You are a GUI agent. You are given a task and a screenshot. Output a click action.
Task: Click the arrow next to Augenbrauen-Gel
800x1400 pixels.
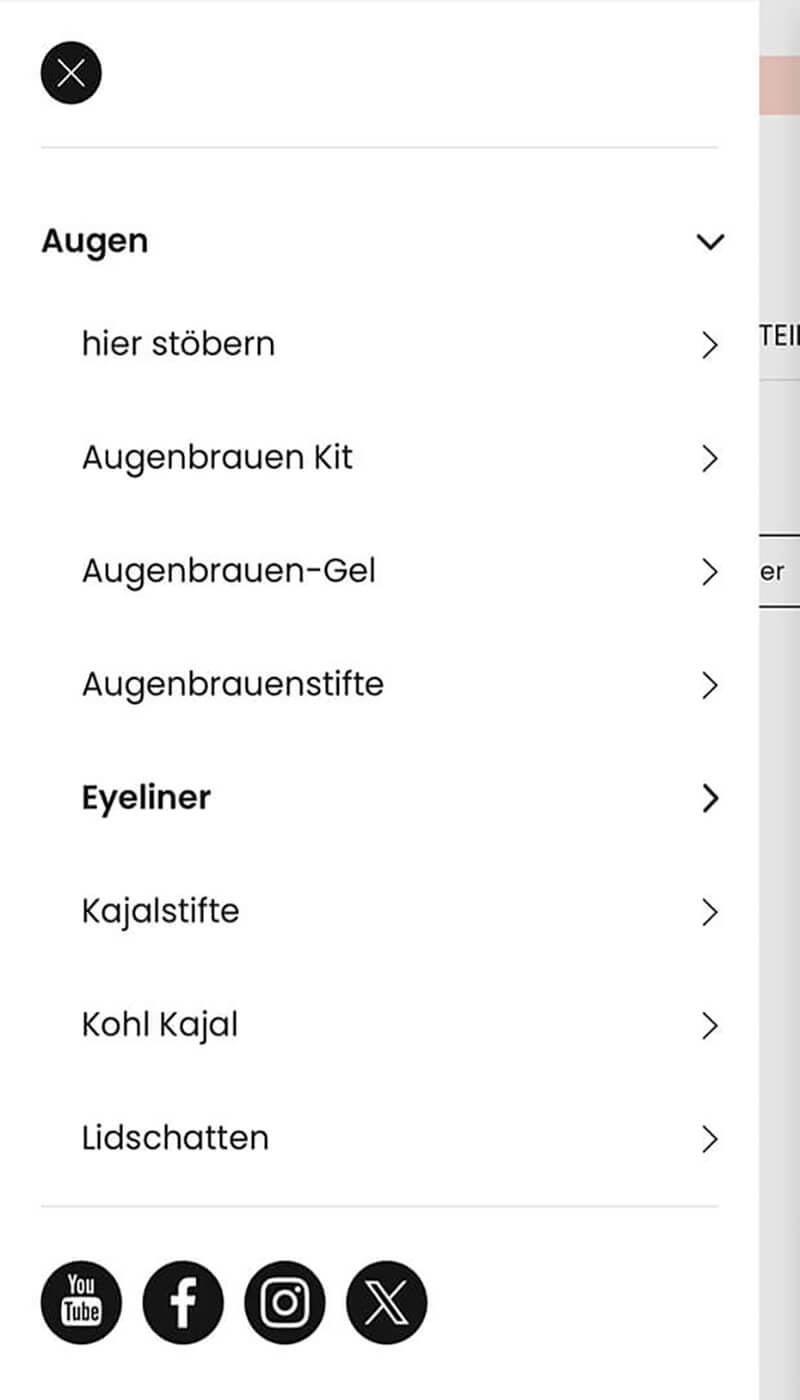710,572
